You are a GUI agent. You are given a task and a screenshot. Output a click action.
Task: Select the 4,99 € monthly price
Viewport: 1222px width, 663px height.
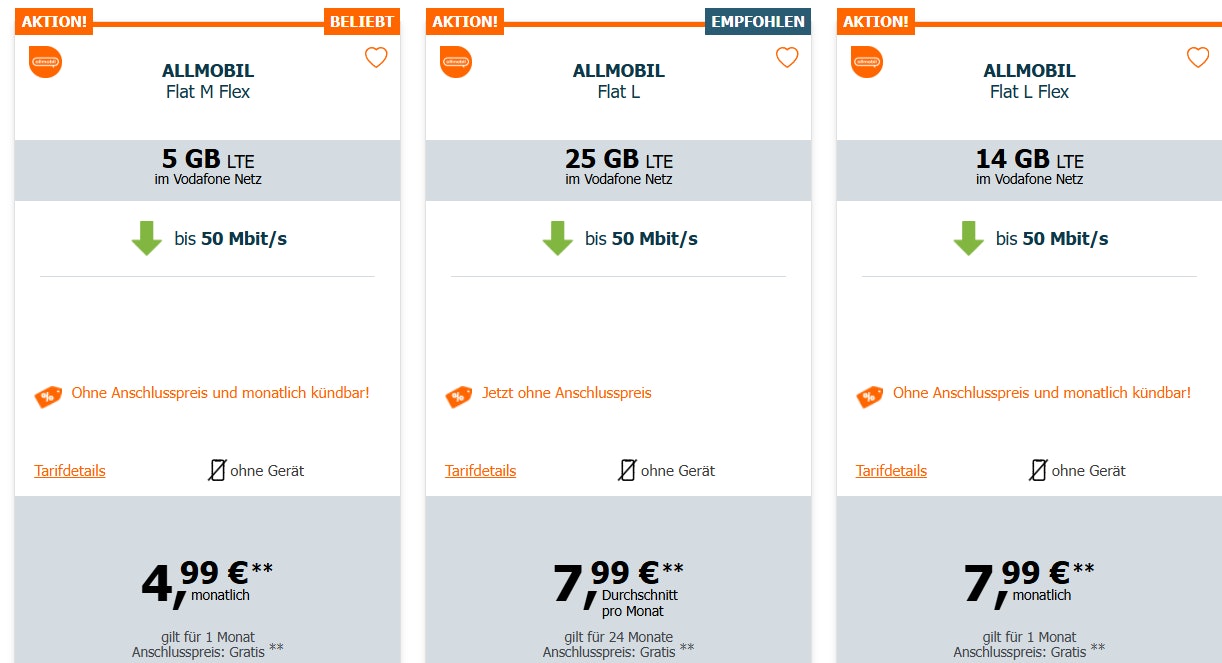[207, 582]
